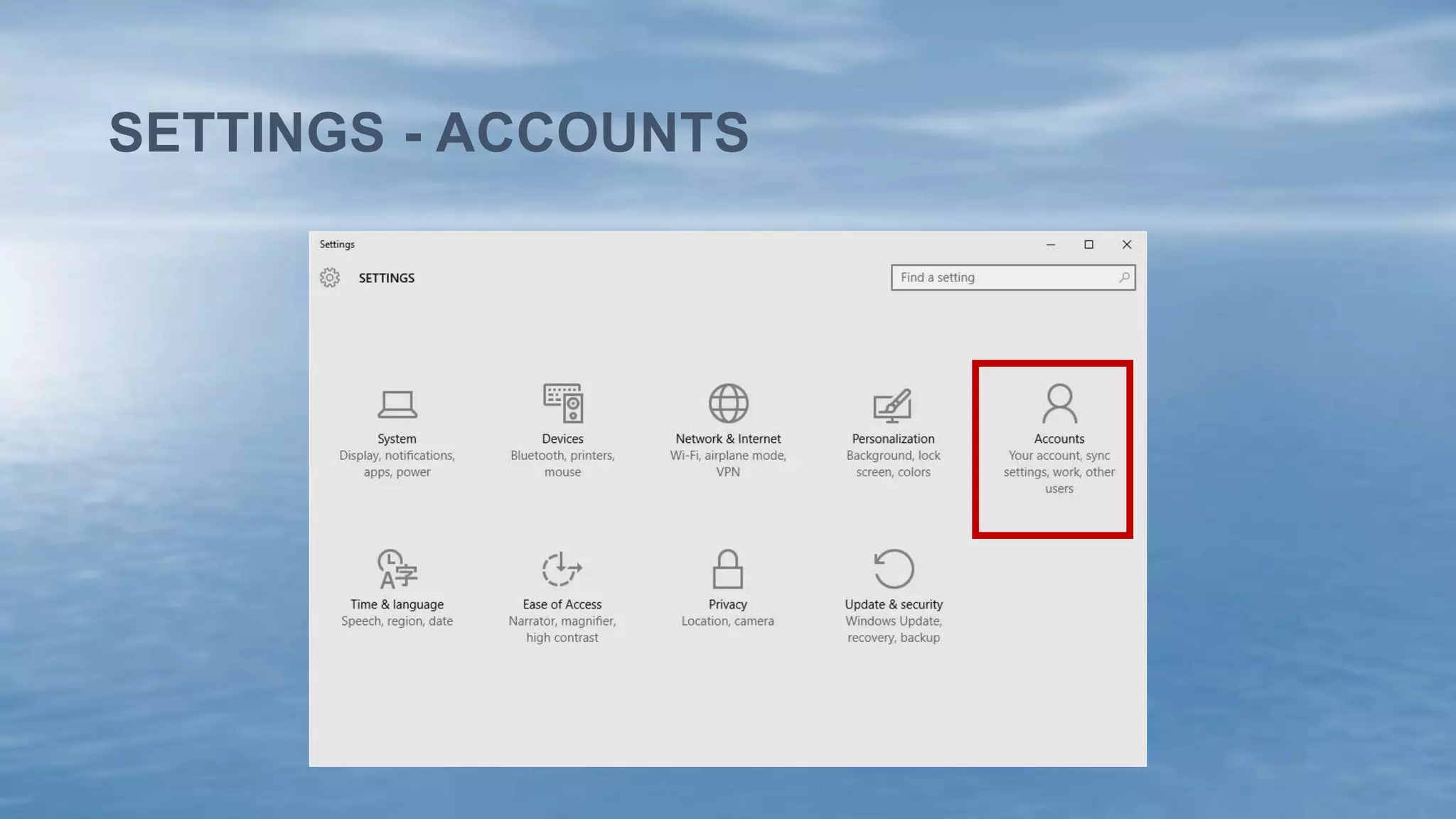Click 'Your account, sync settings' description
This screenshot has height=819, width=1456.
(x=1059, y=472)
